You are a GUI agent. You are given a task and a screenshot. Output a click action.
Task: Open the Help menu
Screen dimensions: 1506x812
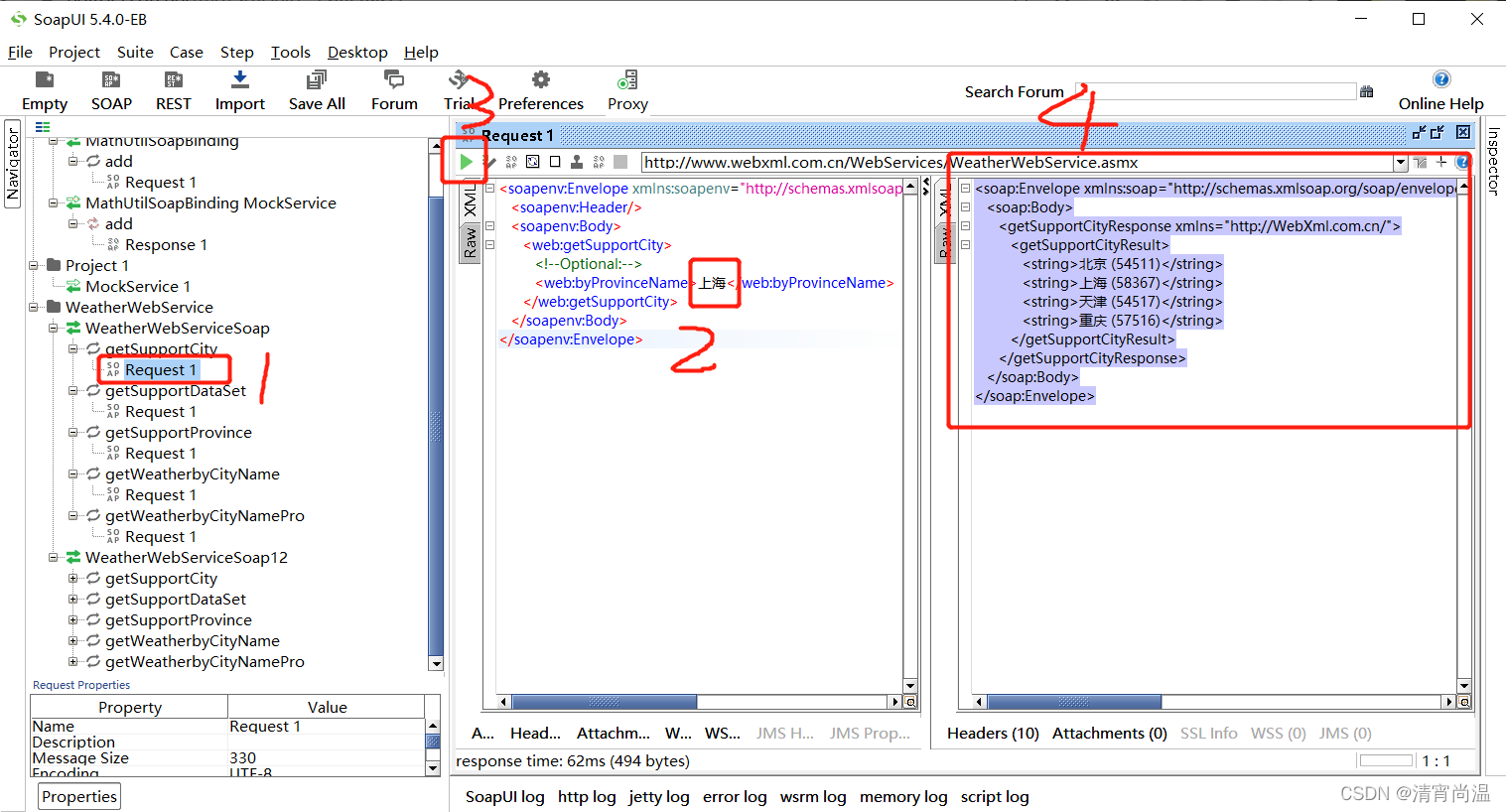[421, 52]
